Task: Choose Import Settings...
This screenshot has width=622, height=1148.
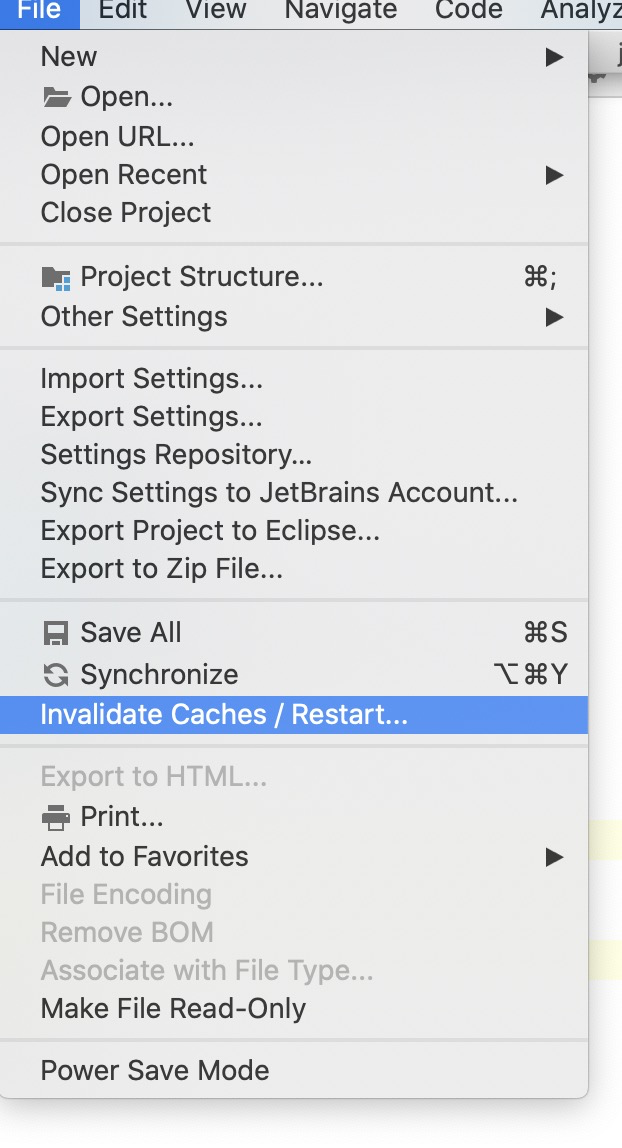Action: coord(293,379)
